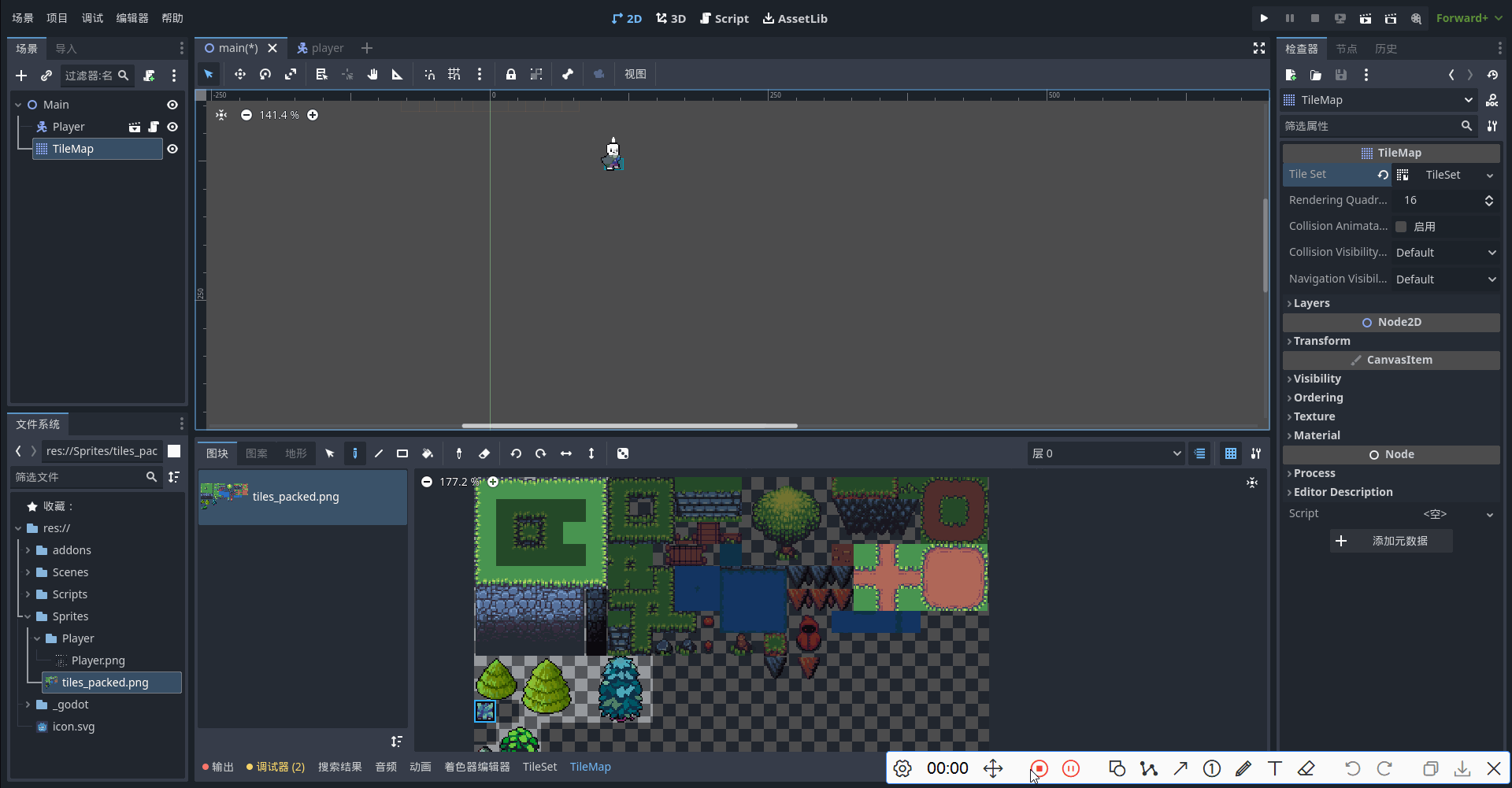
Task: Enable the Collision Animatable checkbox
Action: coord(1402,226)
